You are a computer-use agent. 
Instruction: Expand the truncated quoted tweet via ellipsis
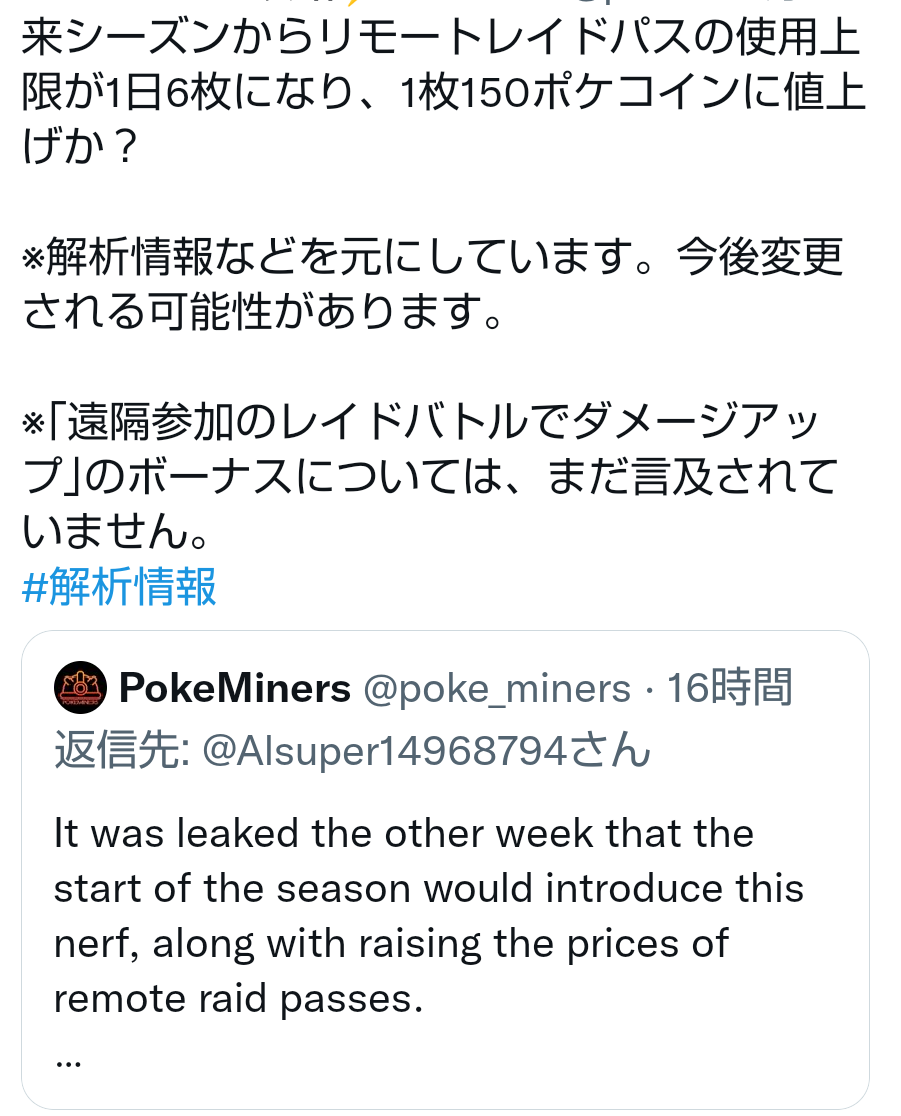(68, 1059)
